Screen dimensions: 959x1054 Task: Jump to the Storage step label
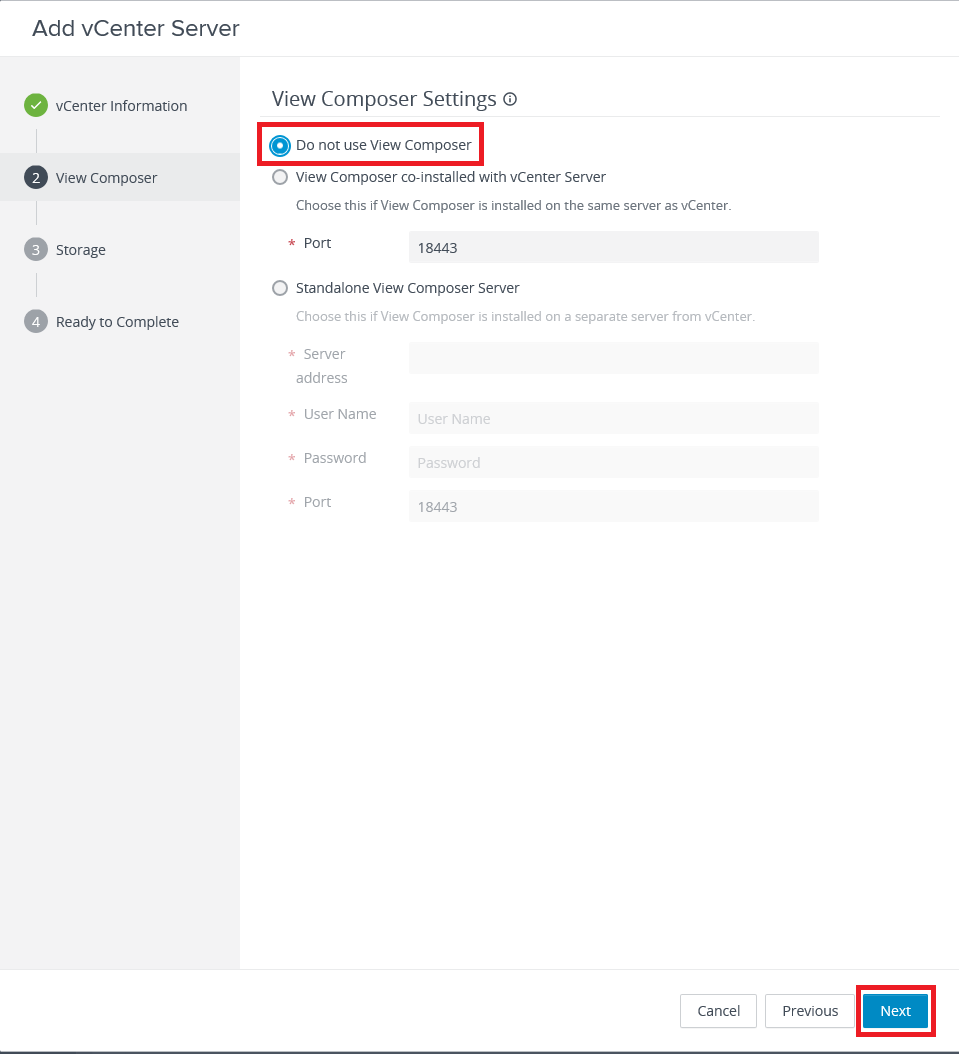80,250
